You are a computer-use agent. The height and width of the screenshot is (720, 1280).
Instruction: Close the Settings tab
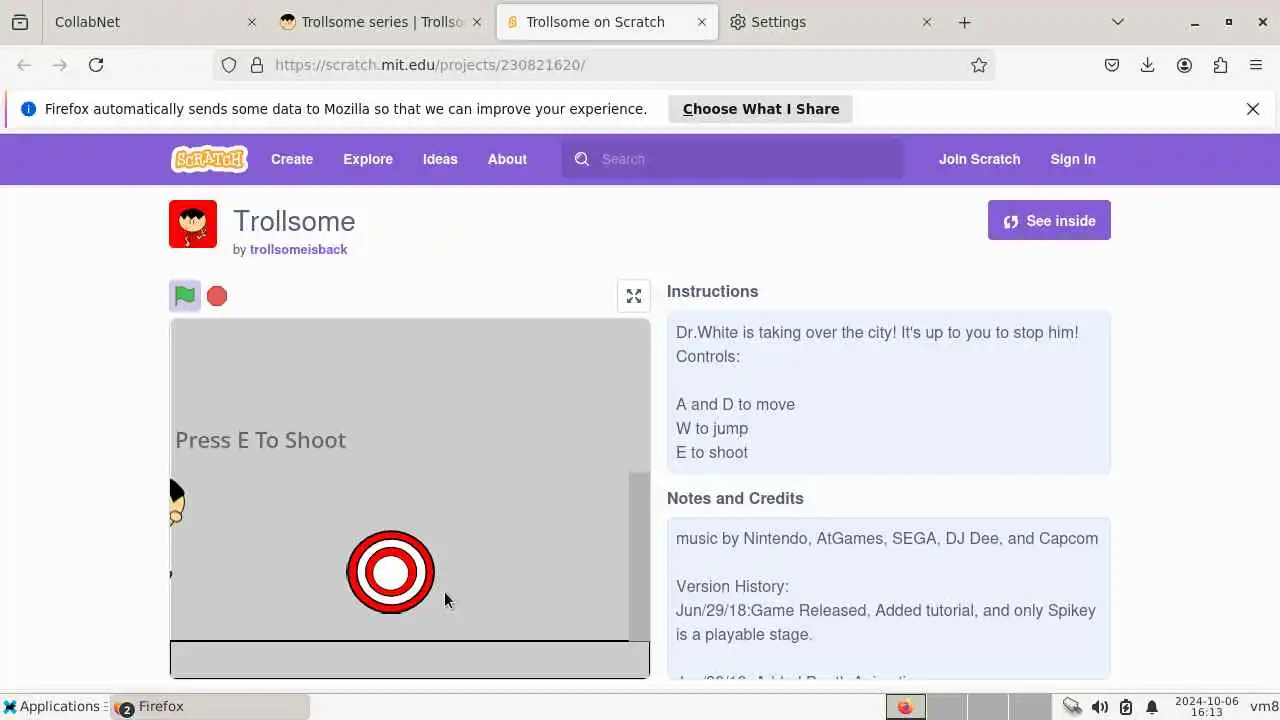[x=927, y=22]
